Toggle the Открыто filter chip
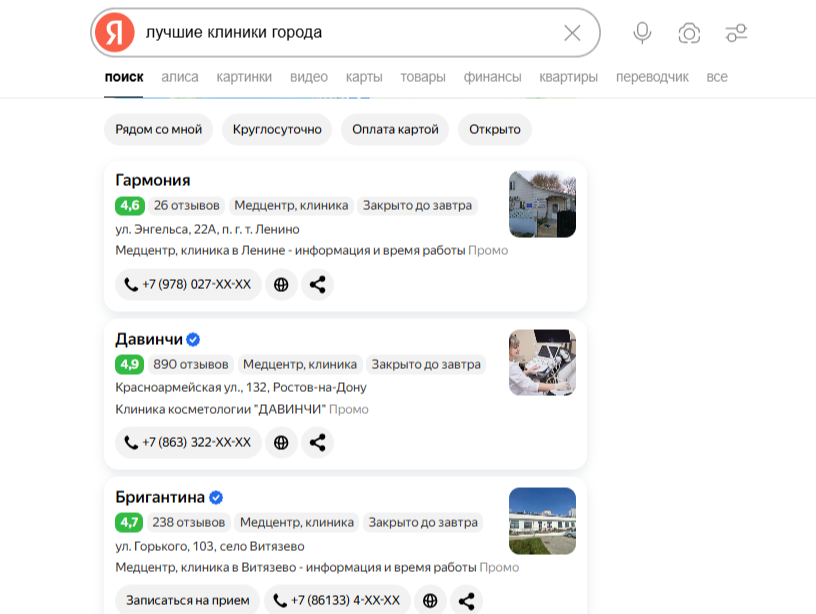 pos(494,129)
